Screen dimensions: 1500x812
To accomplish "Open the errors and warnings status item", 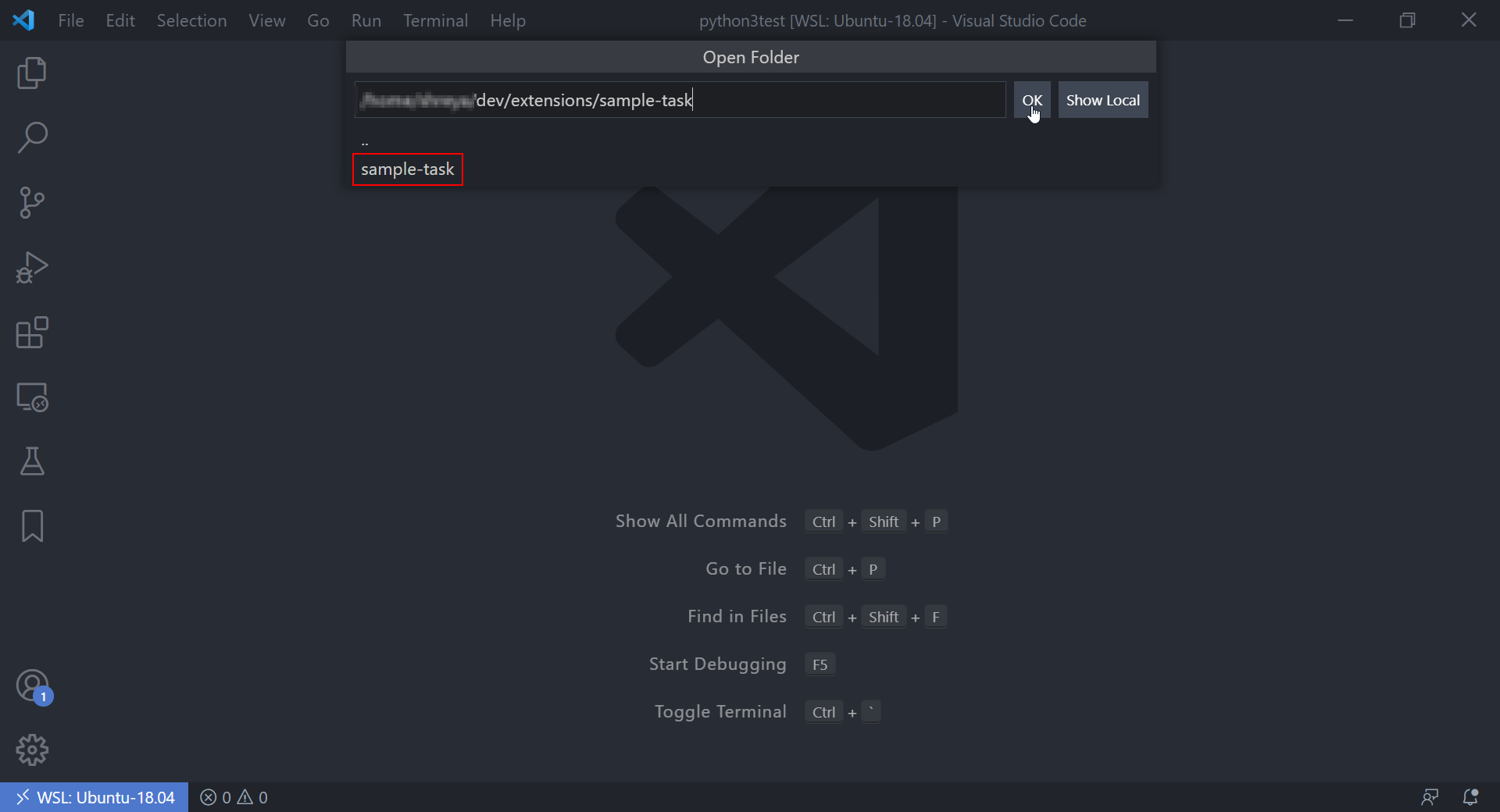I will click(x=234, y=797).
